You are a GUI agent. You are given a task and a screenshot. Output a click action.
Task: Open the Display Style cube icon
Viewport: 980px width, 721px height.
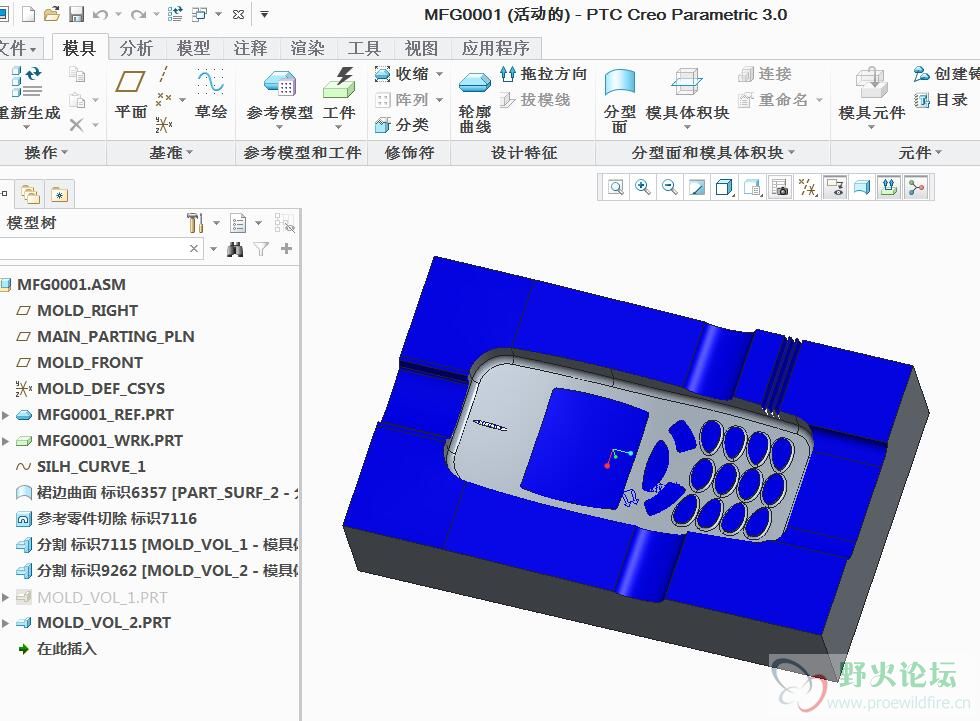coord(724,187)
